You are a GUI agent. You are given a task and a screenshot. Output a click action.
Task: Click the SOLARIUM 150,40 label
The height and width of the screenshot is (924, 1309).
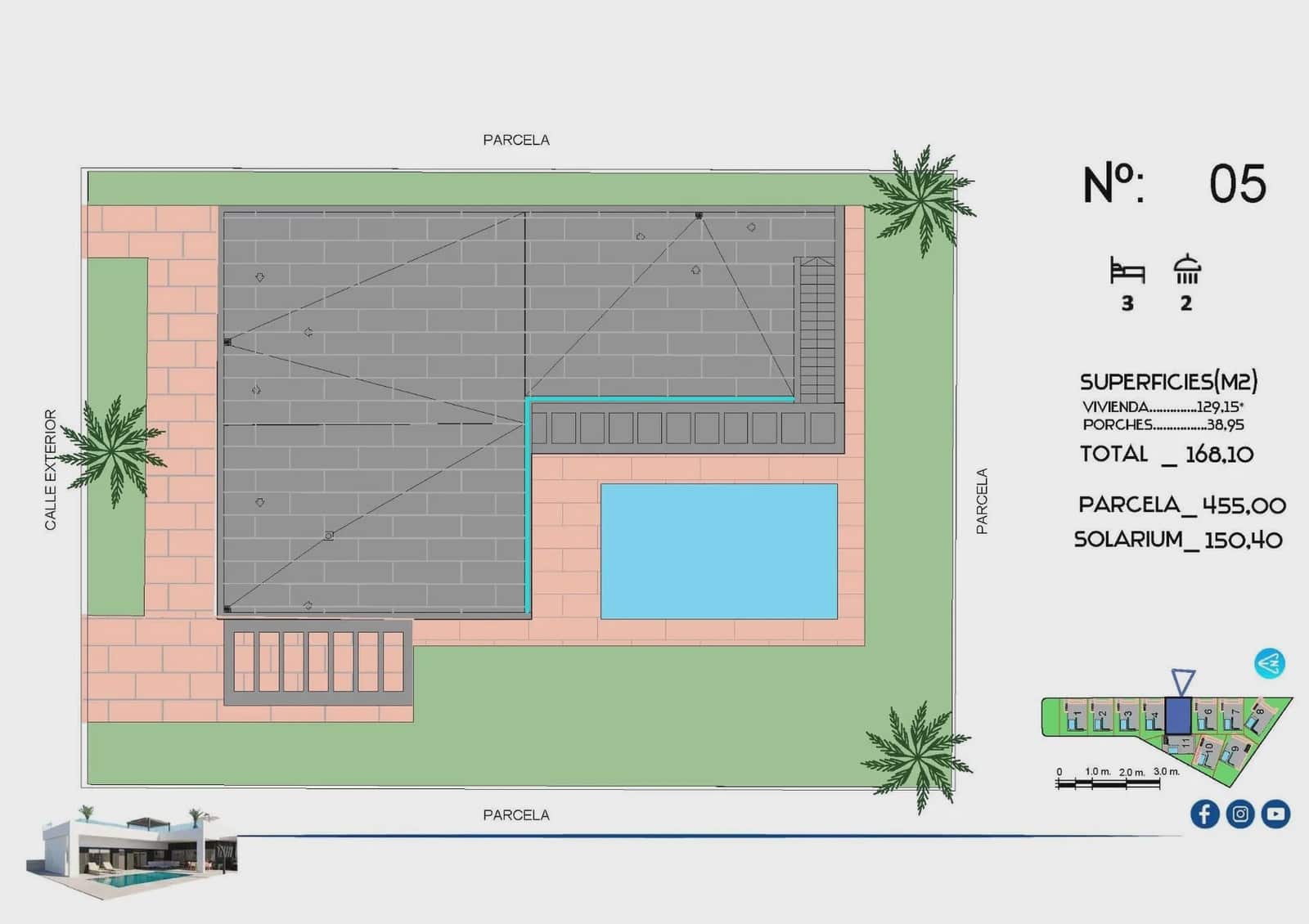1178,540
